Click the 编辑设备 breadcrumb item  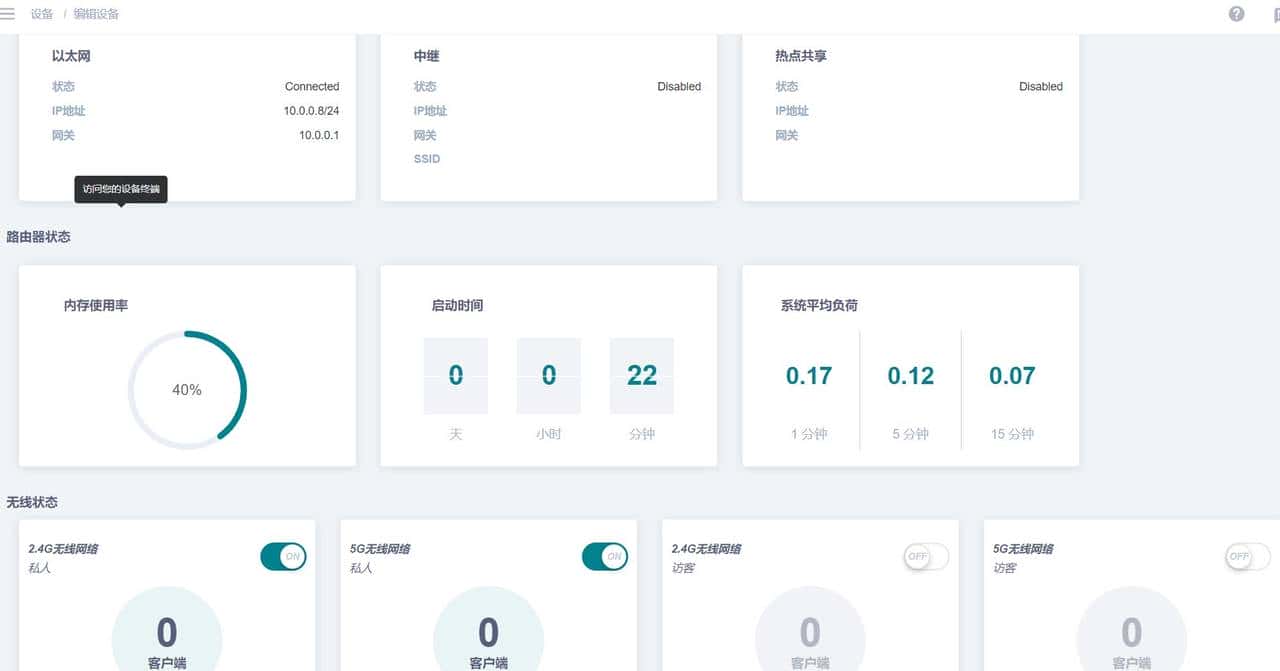(x=97, y=14)
